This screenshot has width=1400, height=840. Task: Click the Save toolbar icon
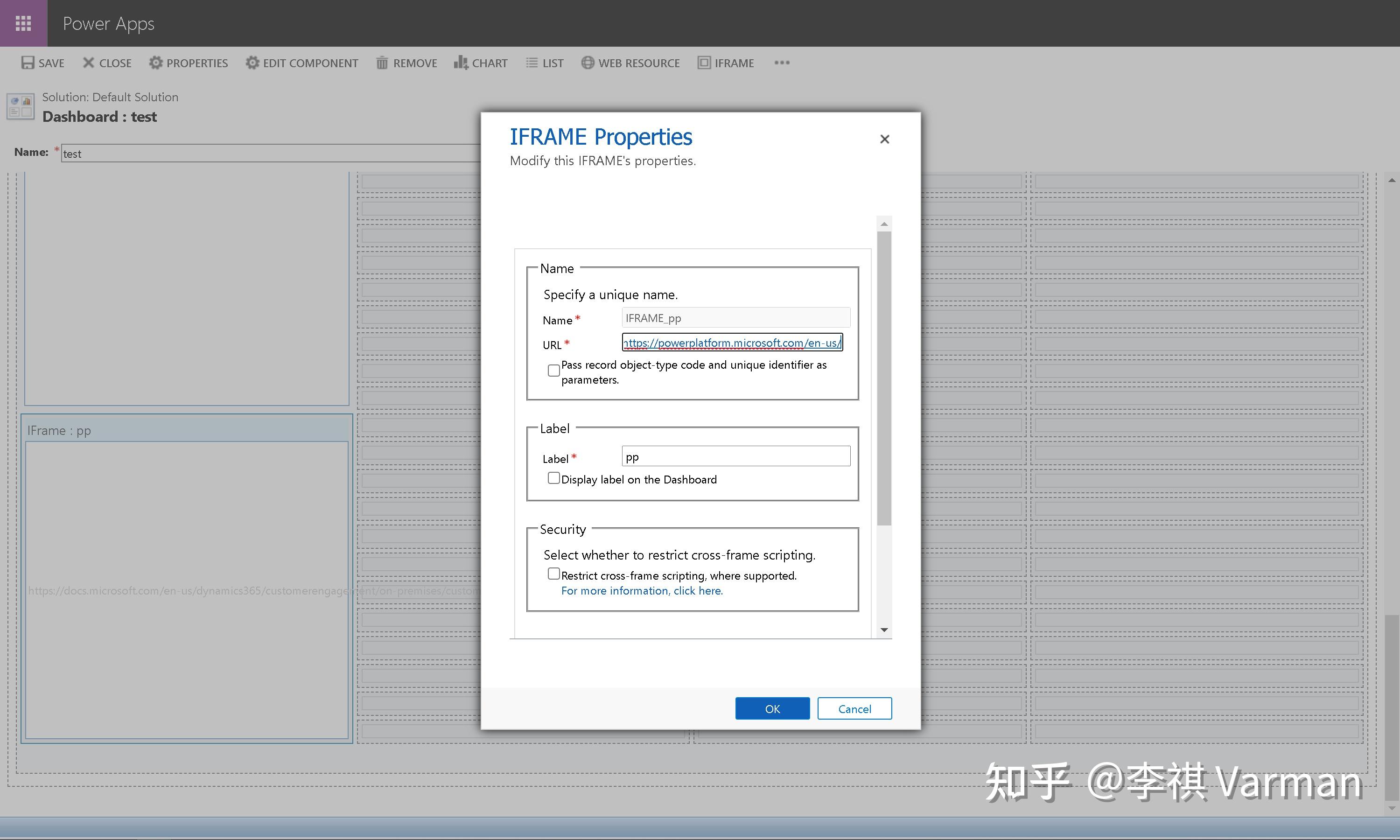tap(28, 63)
